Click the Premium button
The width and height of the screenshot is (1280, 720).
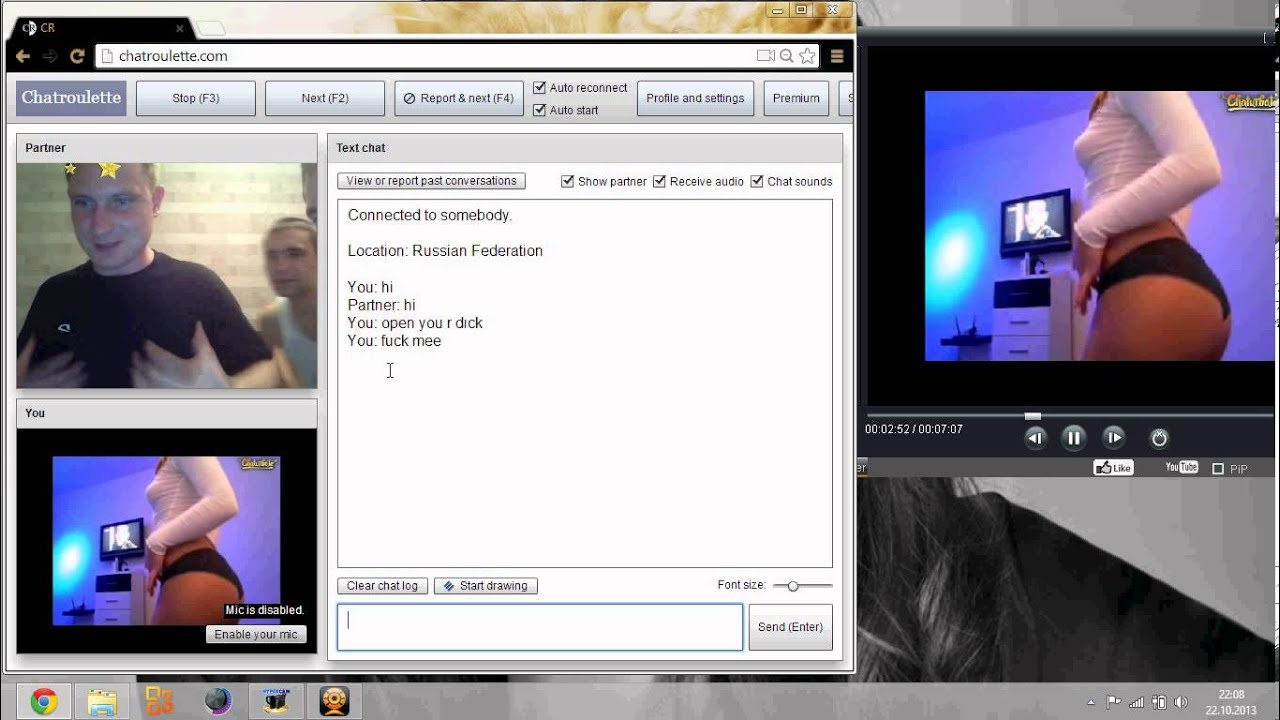(x=796, y=98)
